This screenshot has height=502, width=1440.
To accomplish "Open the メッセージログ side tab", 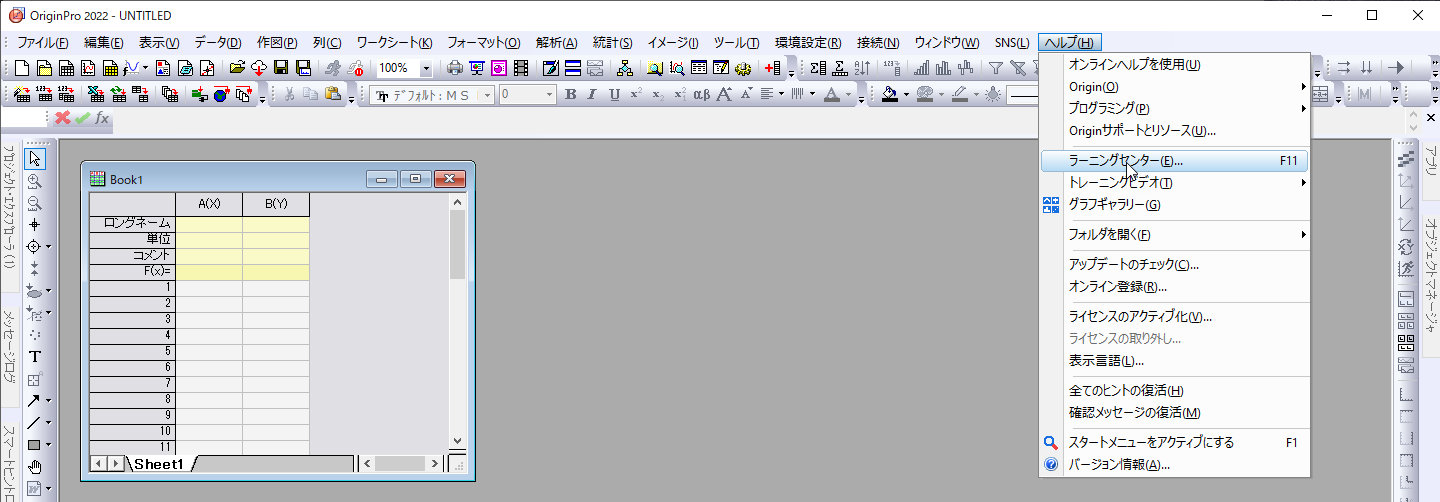I will pyautogui.click(x=8, y=347).
